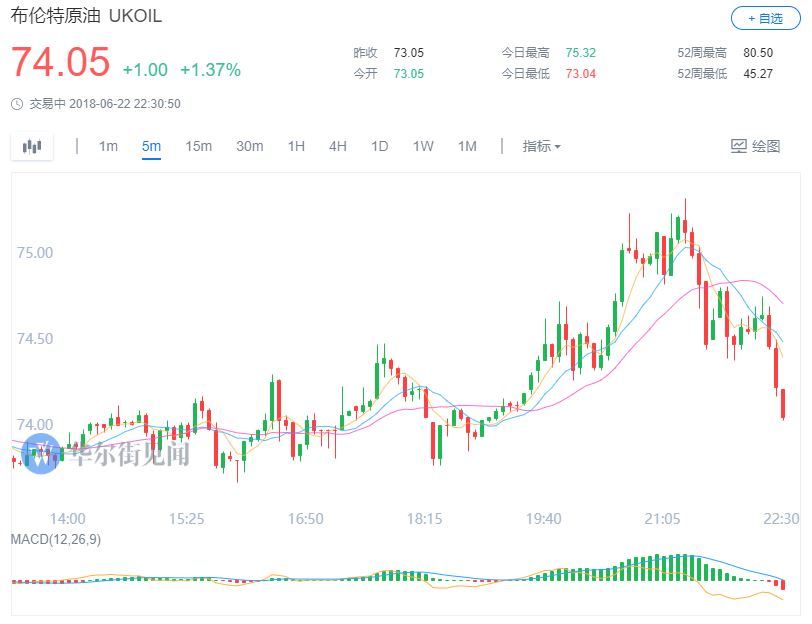Select the 30m timeframe option
The width and height of the screenshot is (812, 624).
point(249,145)
